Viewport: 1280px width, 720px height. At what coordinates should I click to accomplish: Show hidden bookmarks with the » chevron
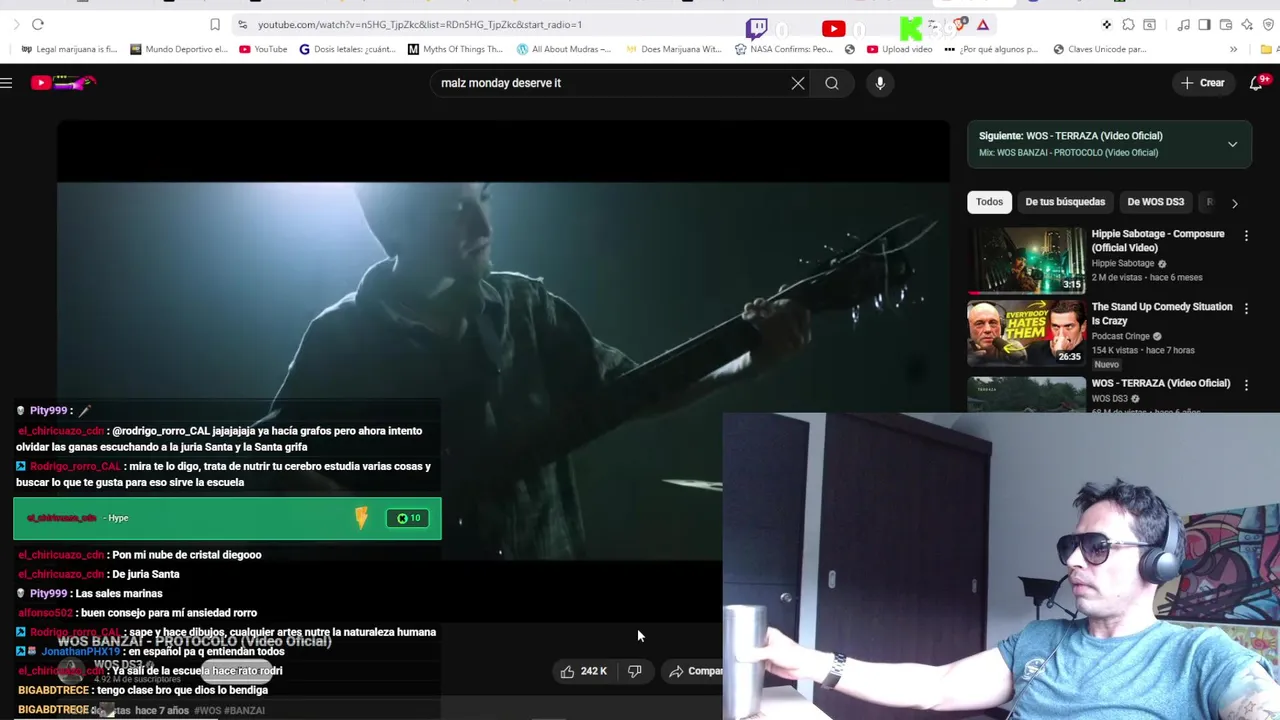click(x=1233, y=49)
